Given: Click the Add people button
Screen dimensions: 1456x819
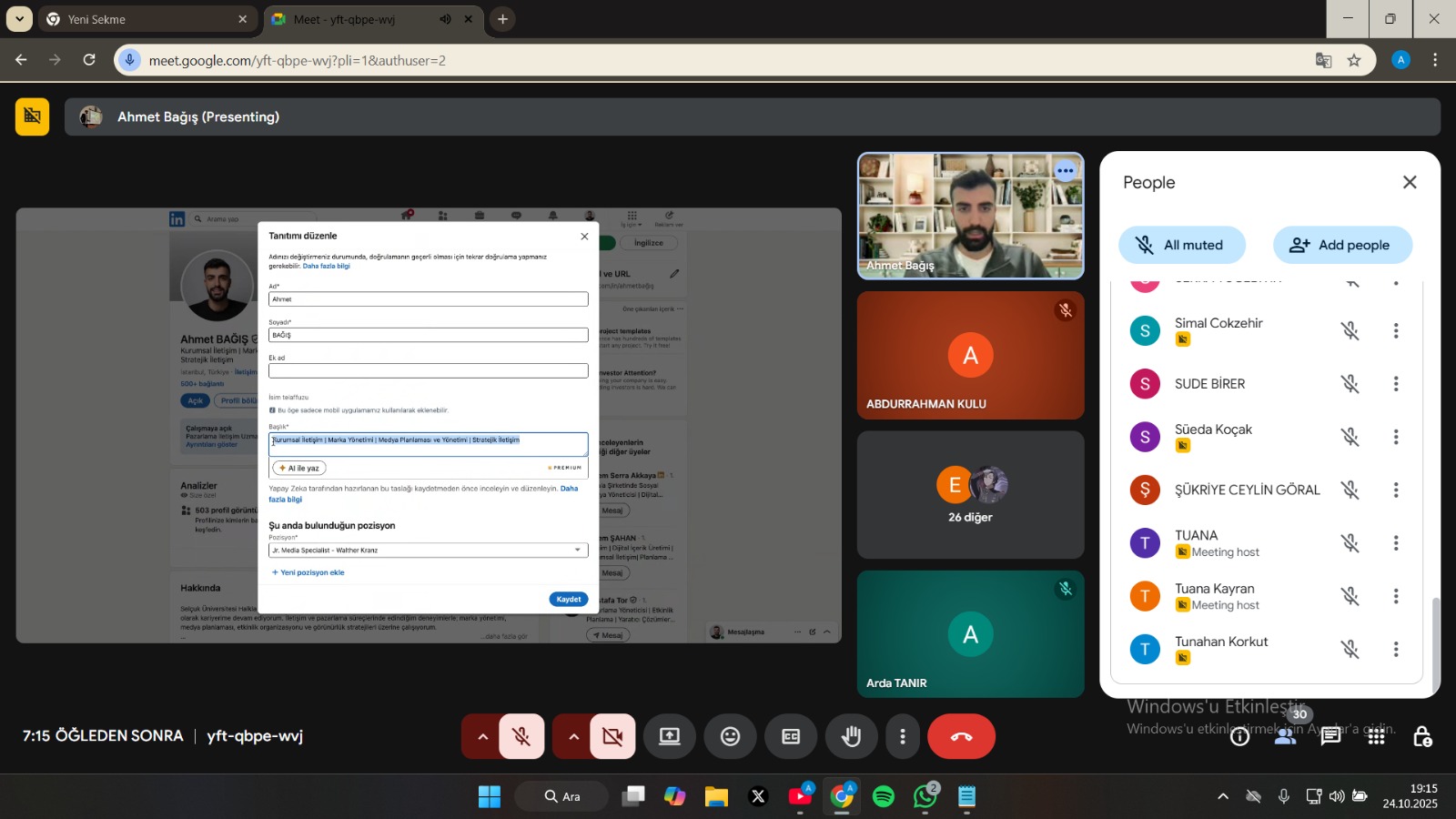Looking at the screenshot, I should [x=1341, y=245].
